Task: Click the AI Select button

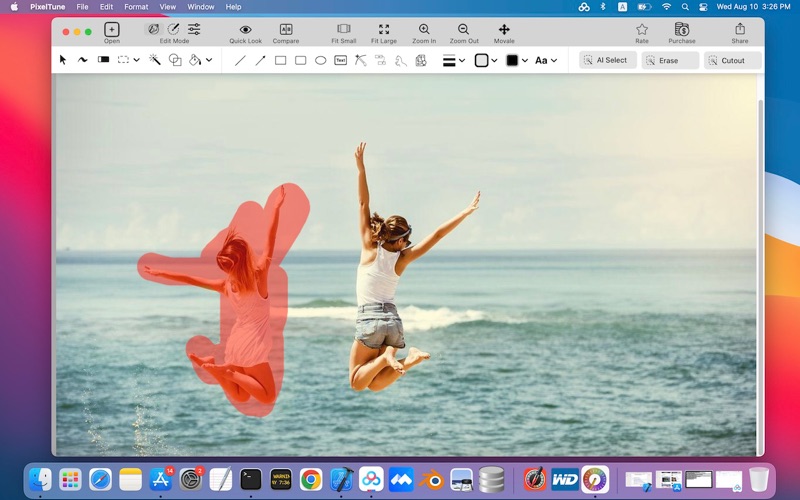Action: pyautogui.click(x=608, y=60)
